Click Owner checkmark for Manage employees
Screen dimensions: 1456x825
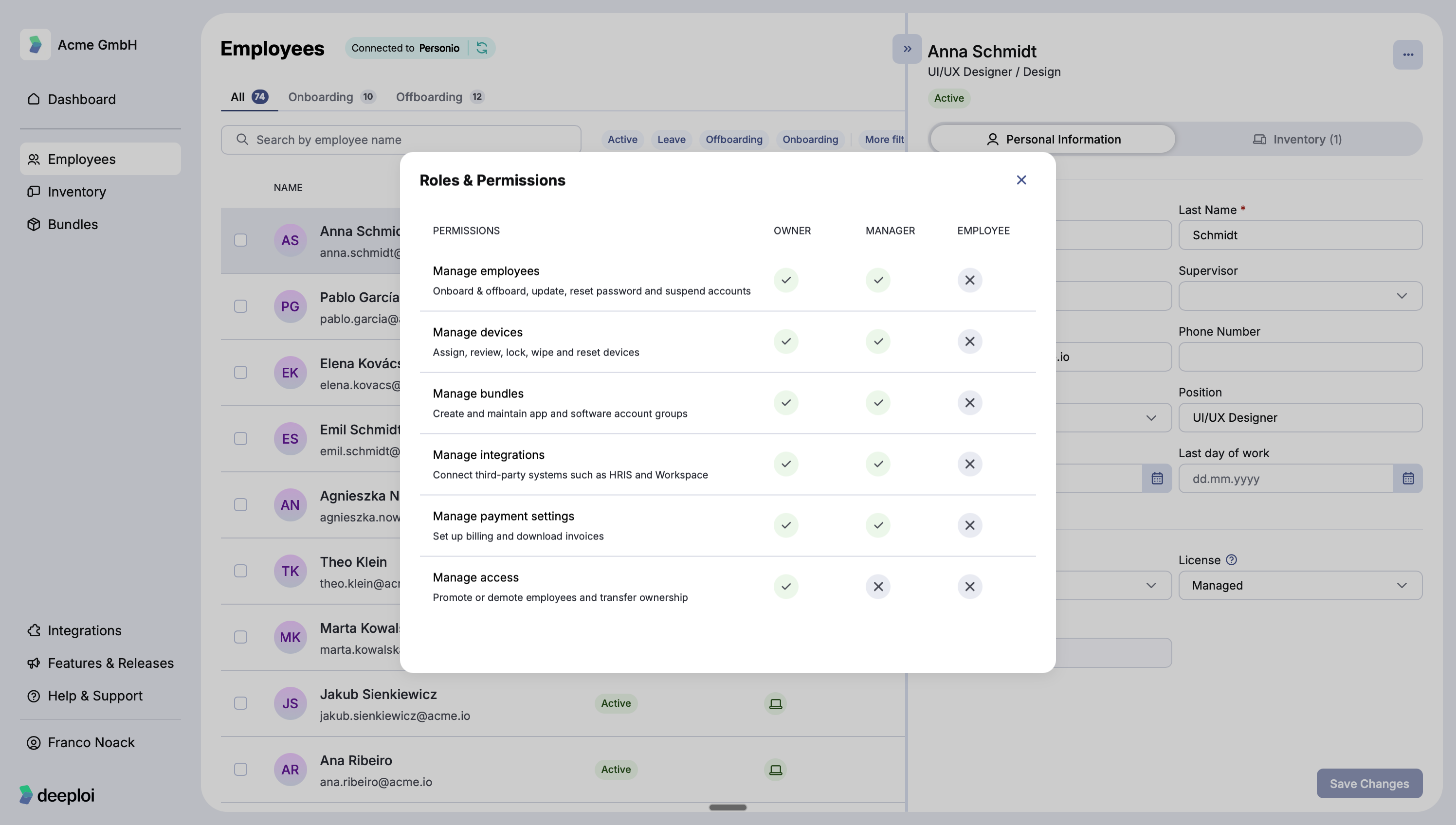point(785,280)
